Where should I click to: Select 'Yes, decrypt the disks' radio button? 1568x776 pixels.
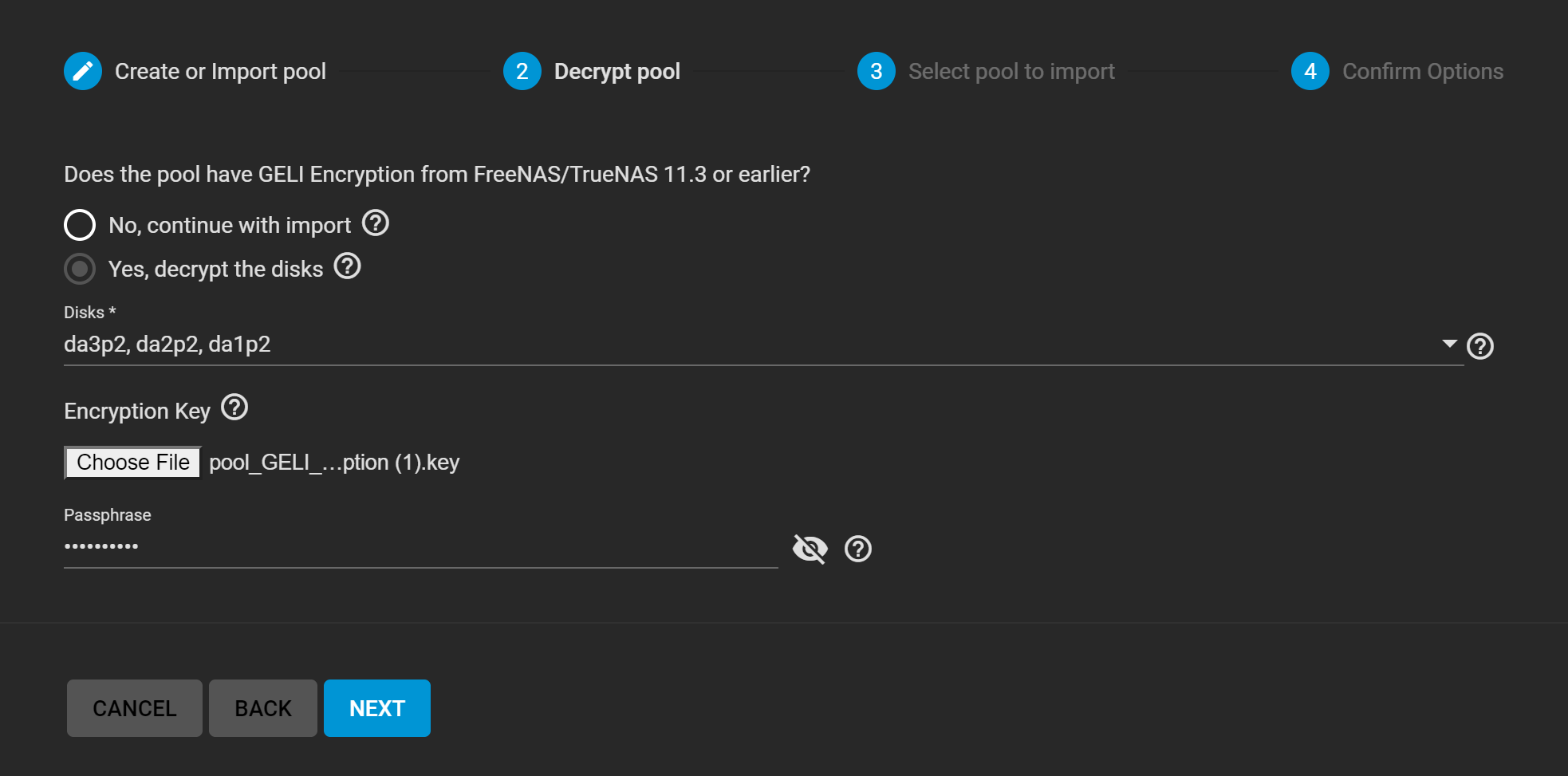click(x=80, y=269)
